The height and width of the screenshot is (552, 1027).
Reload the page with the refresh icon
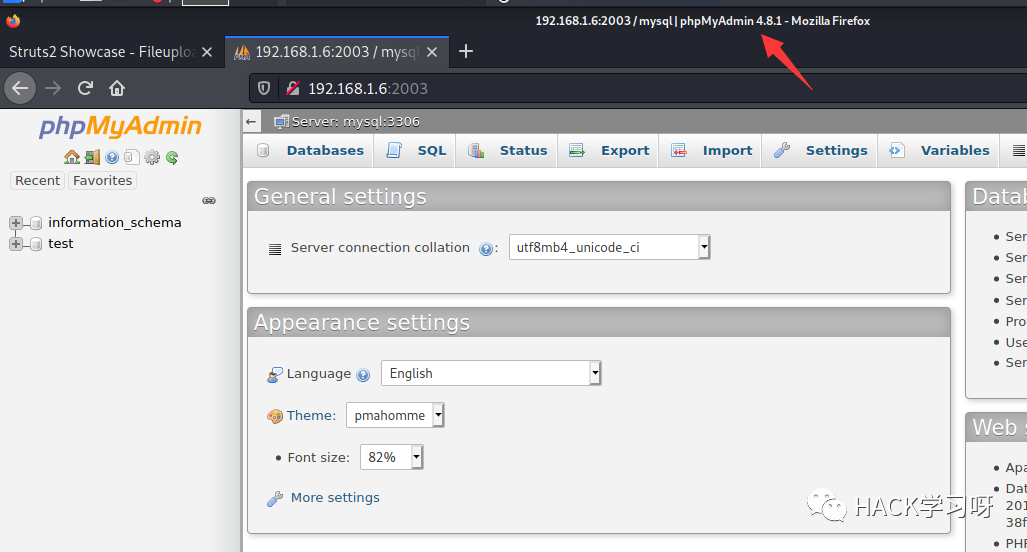click(x=85, y=88)
